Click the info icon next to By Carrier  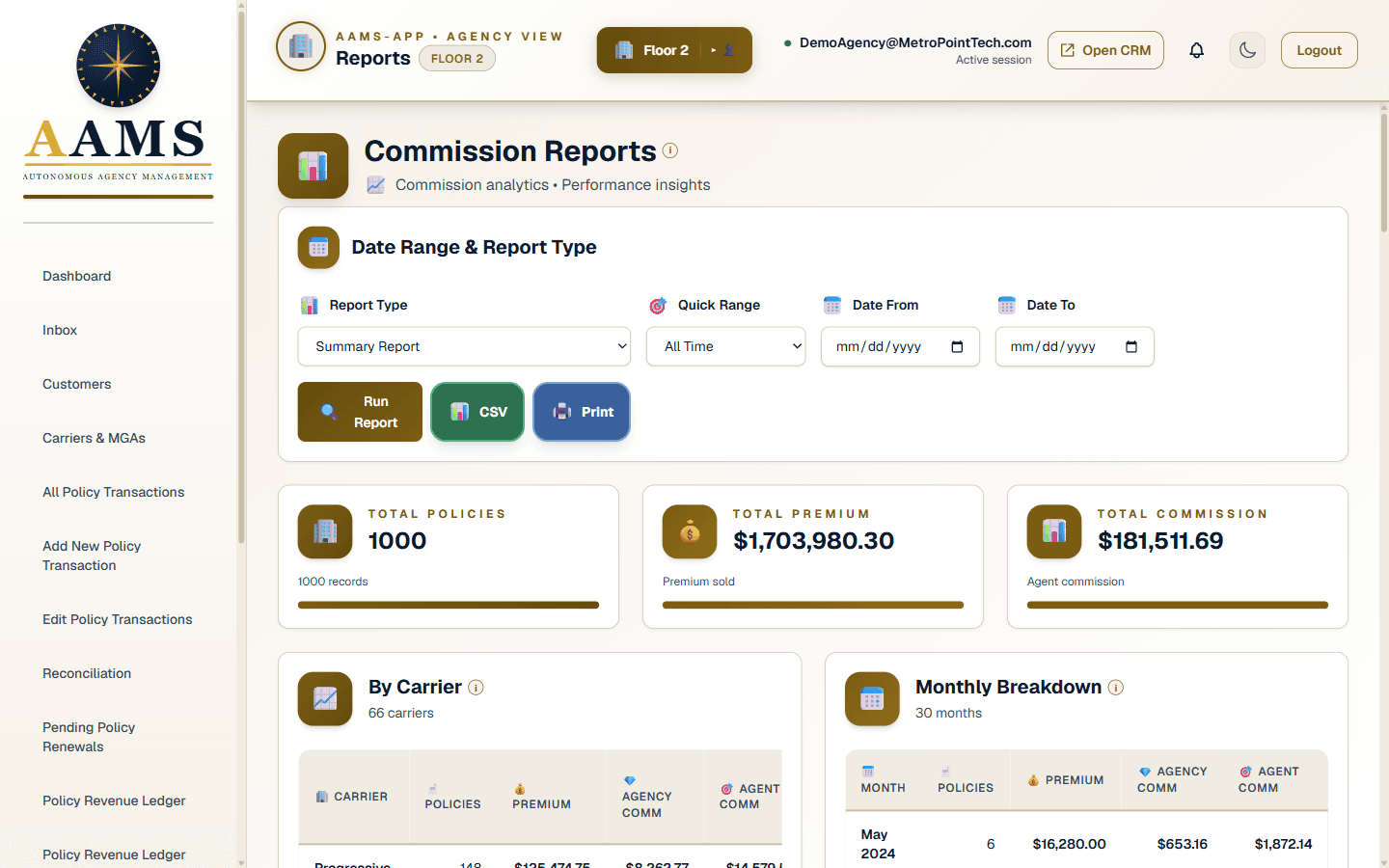coord(476,688)
